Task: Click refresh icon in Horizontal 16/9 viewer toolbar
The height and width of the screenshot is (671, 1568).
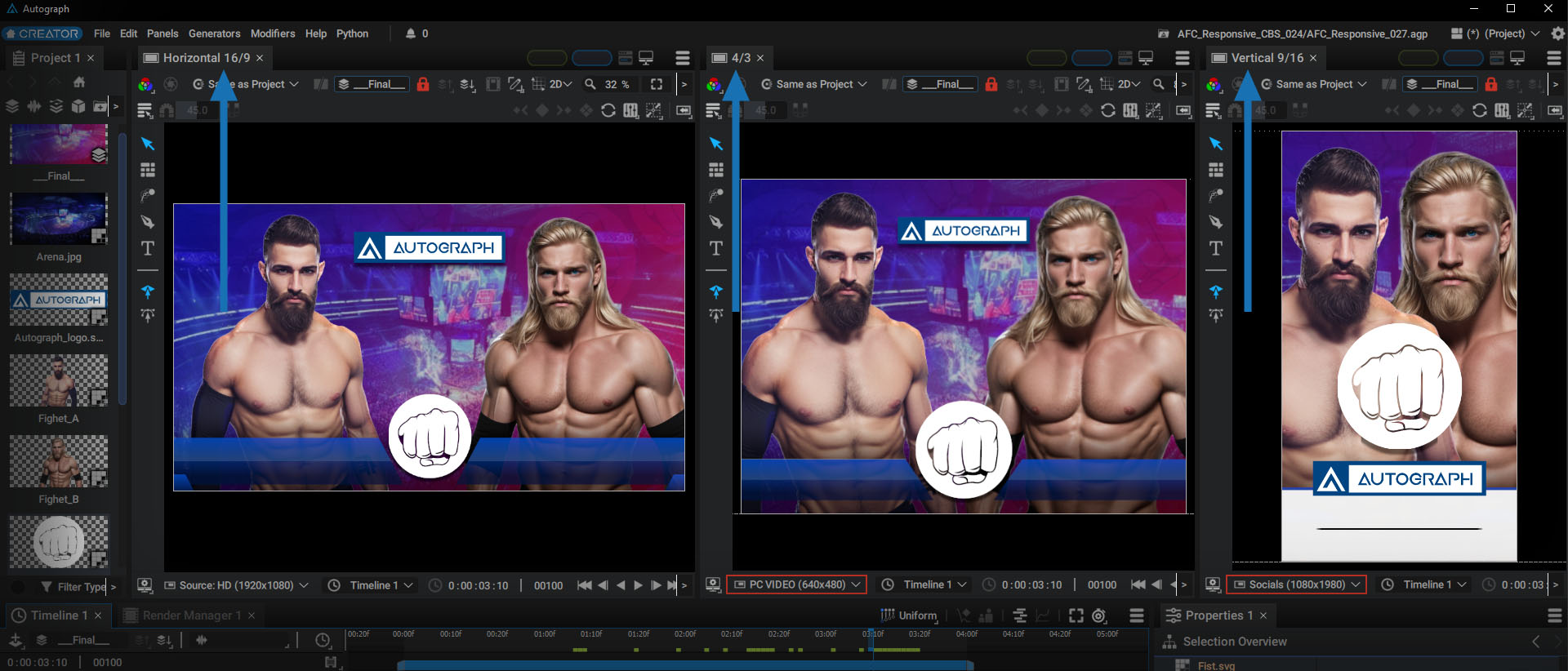Action: point(608,110)
